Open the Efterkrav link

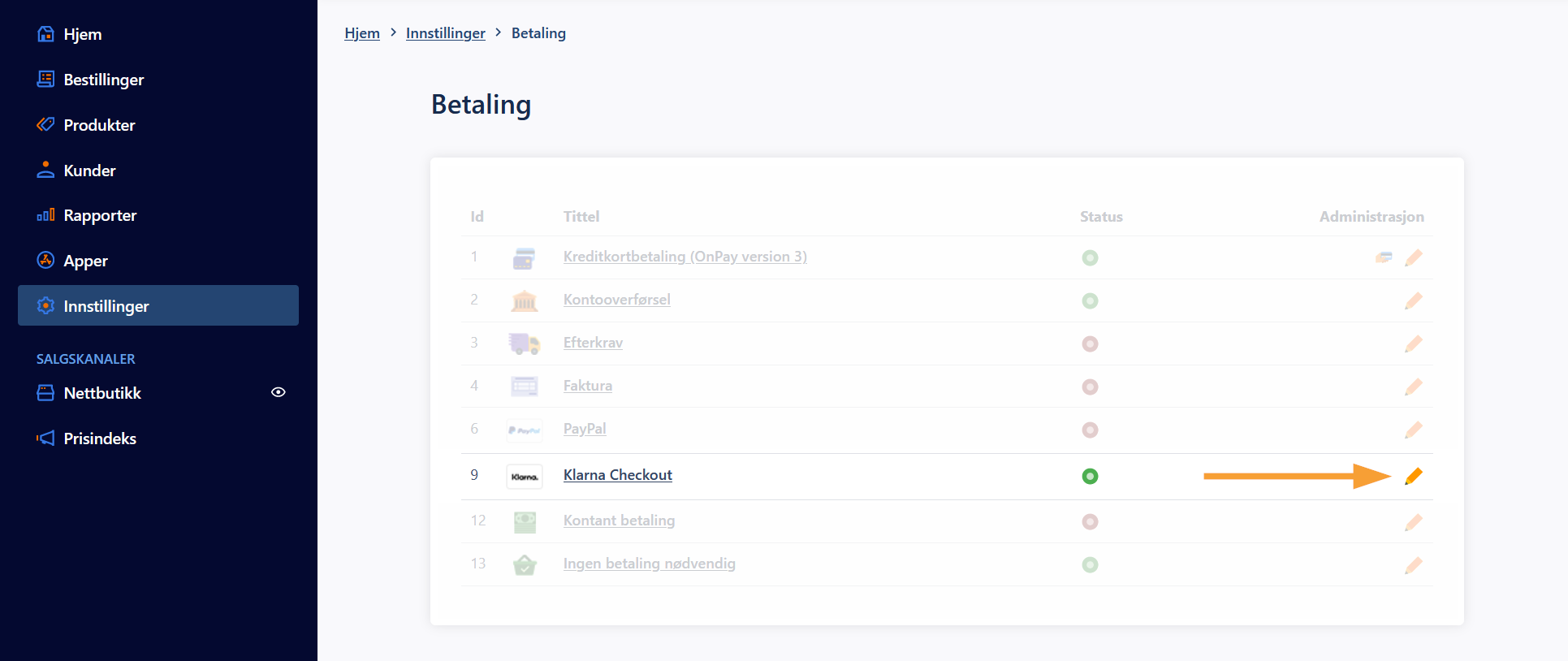[x=594, y=343]
